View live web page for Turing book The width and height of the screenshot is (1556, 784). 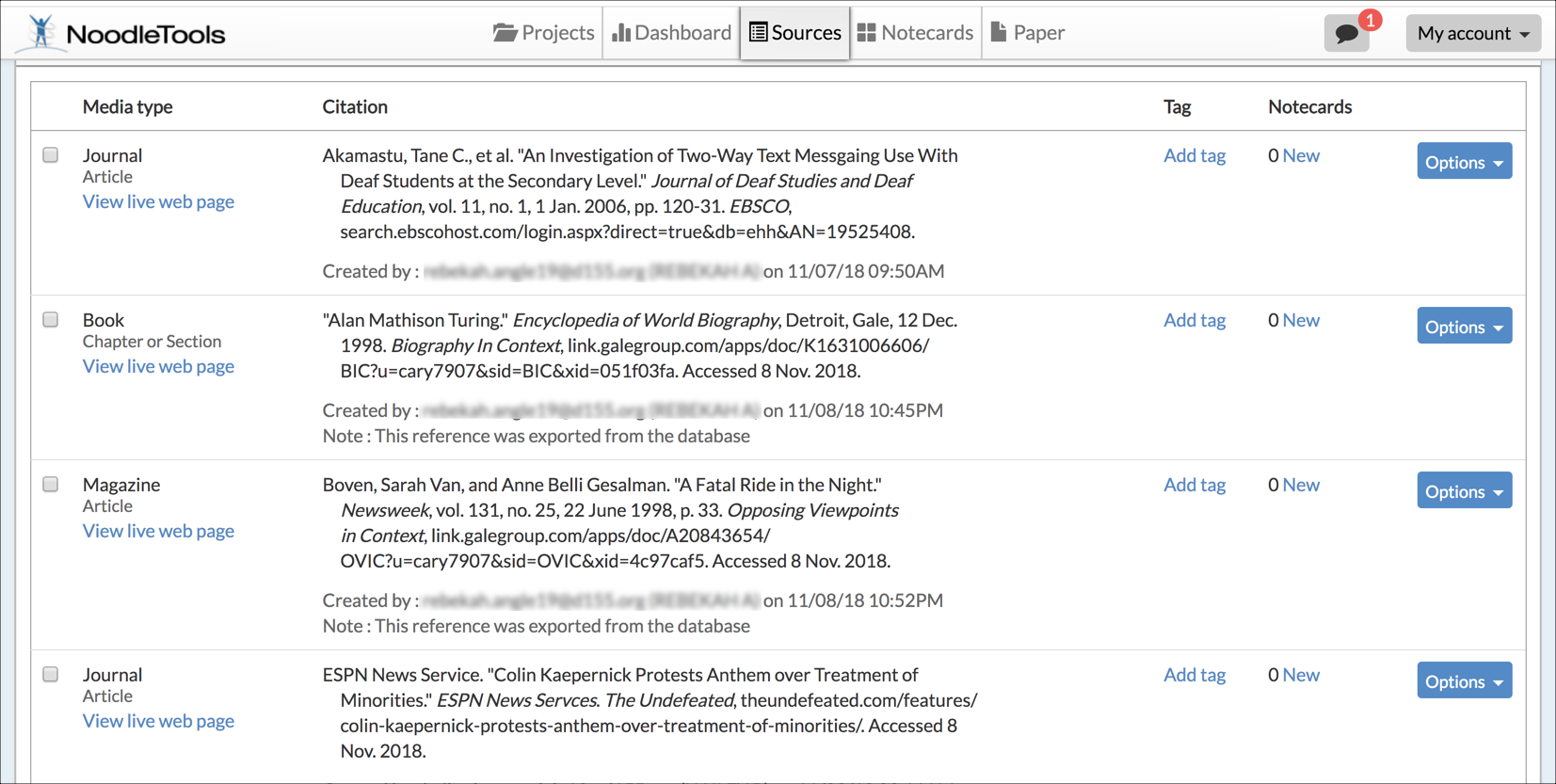tap(158, 366)
